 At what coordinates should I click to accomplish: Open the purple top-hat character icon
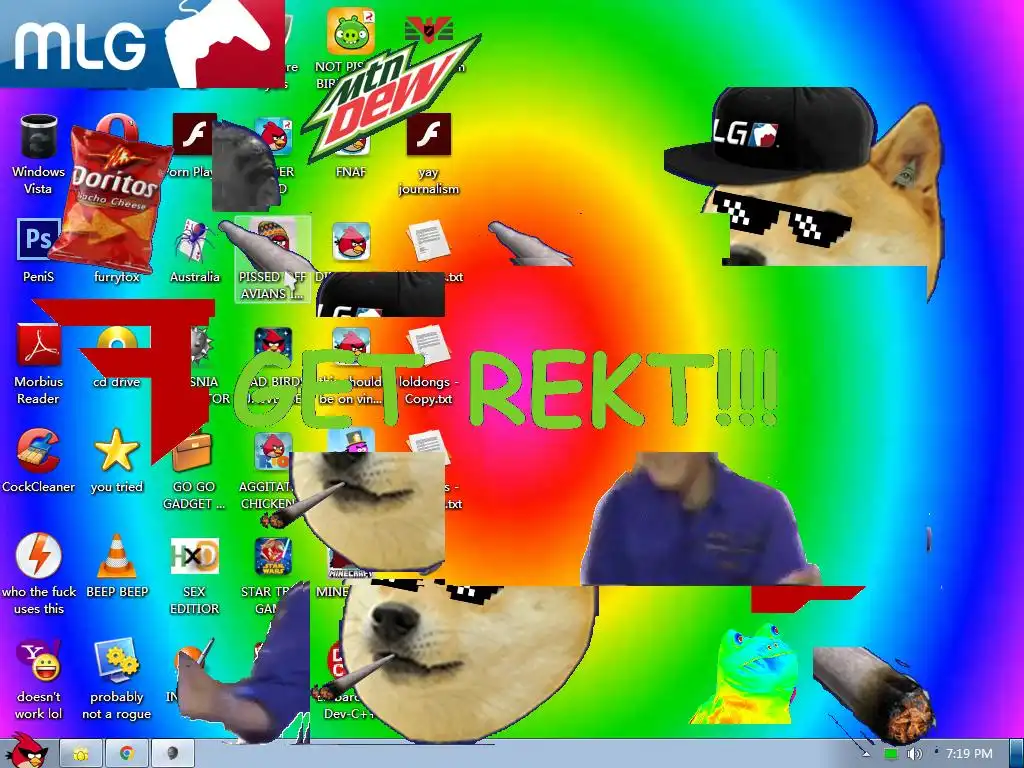351,440
